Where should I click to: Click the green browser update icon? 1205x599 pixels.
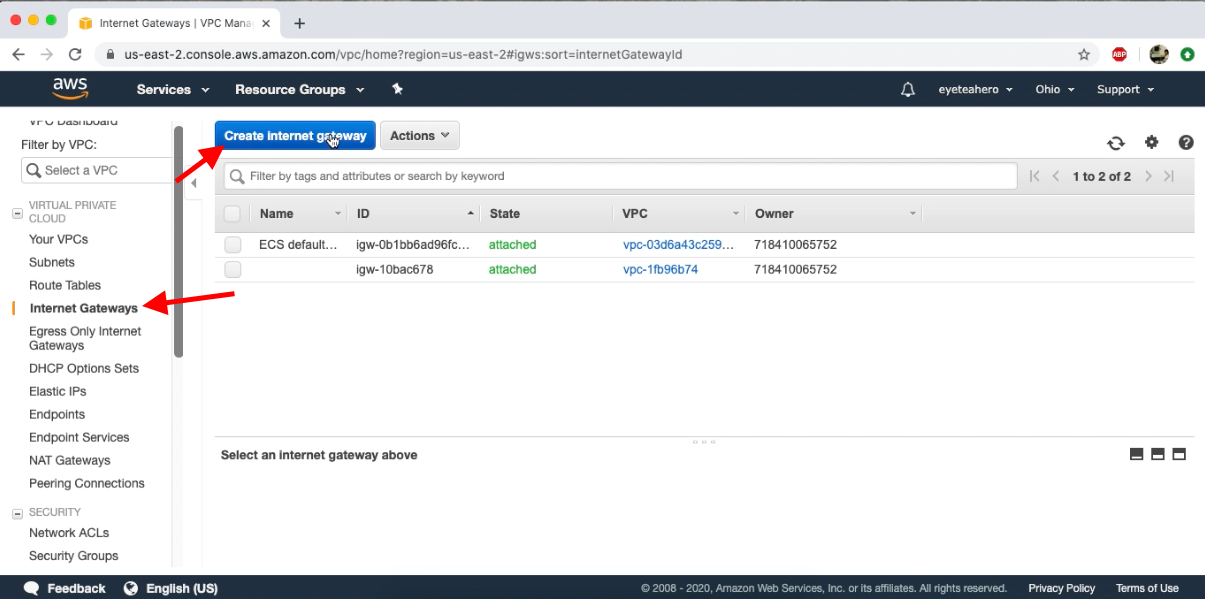coord(1187,54)
